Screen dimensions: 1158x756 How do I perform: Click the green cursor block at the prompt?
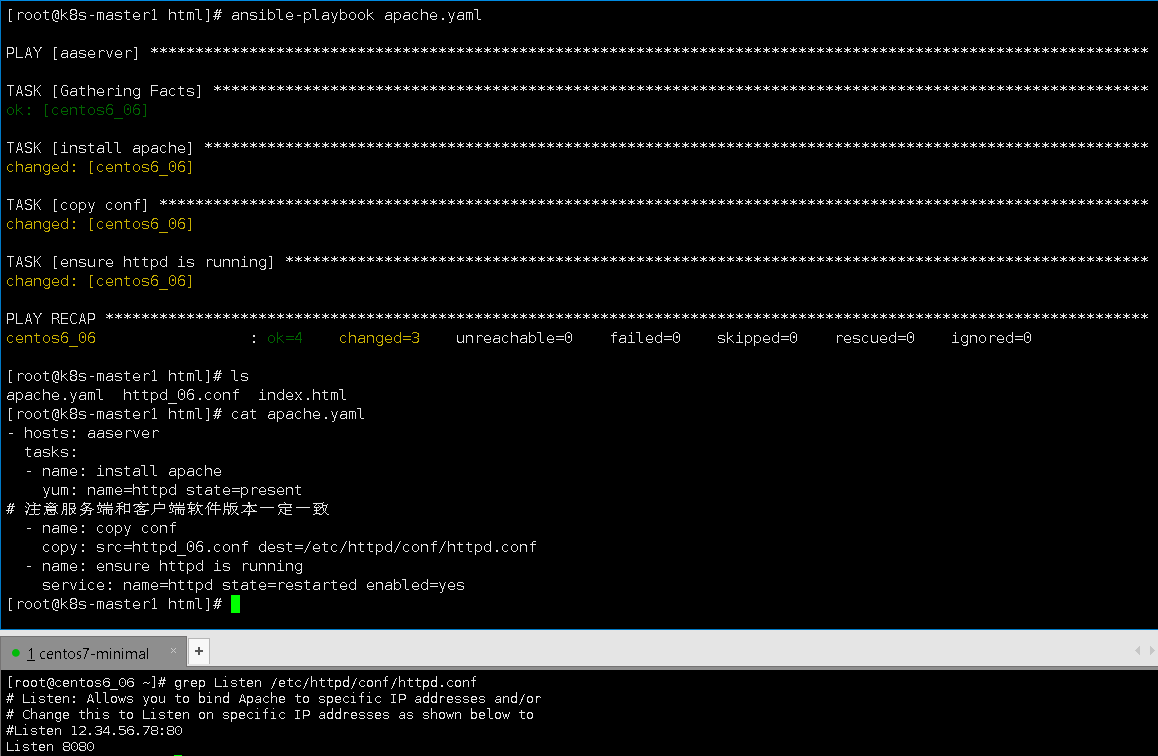coord(236,604)
